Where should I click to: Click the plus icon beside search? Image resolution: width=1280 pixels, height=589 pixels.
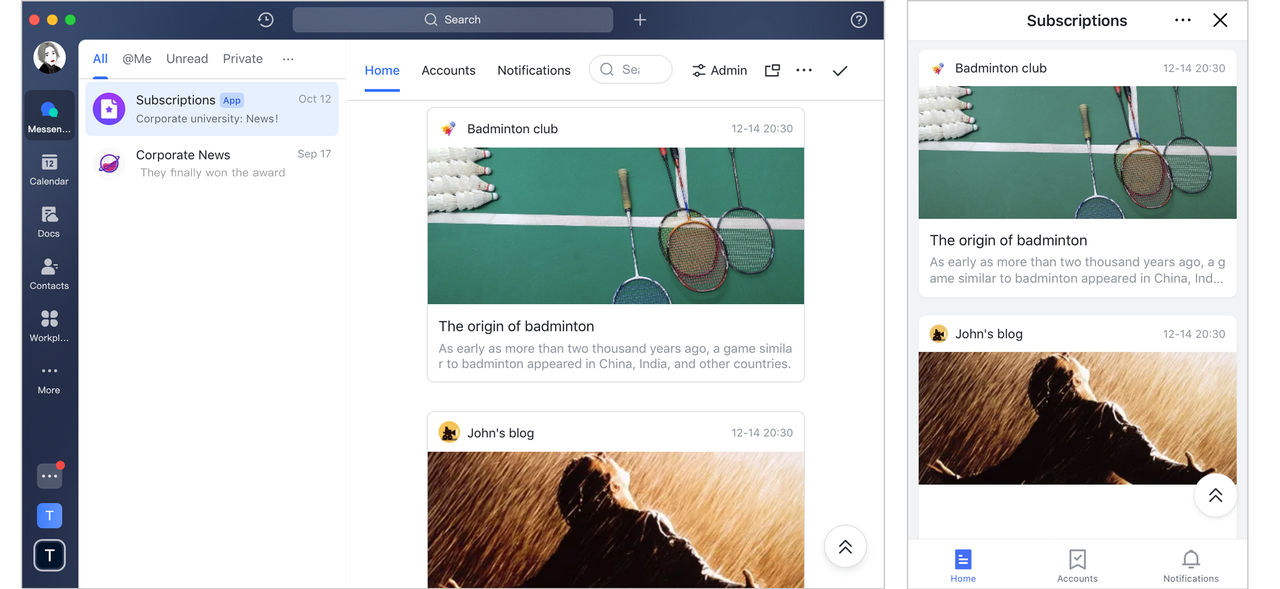pos(640,20)
